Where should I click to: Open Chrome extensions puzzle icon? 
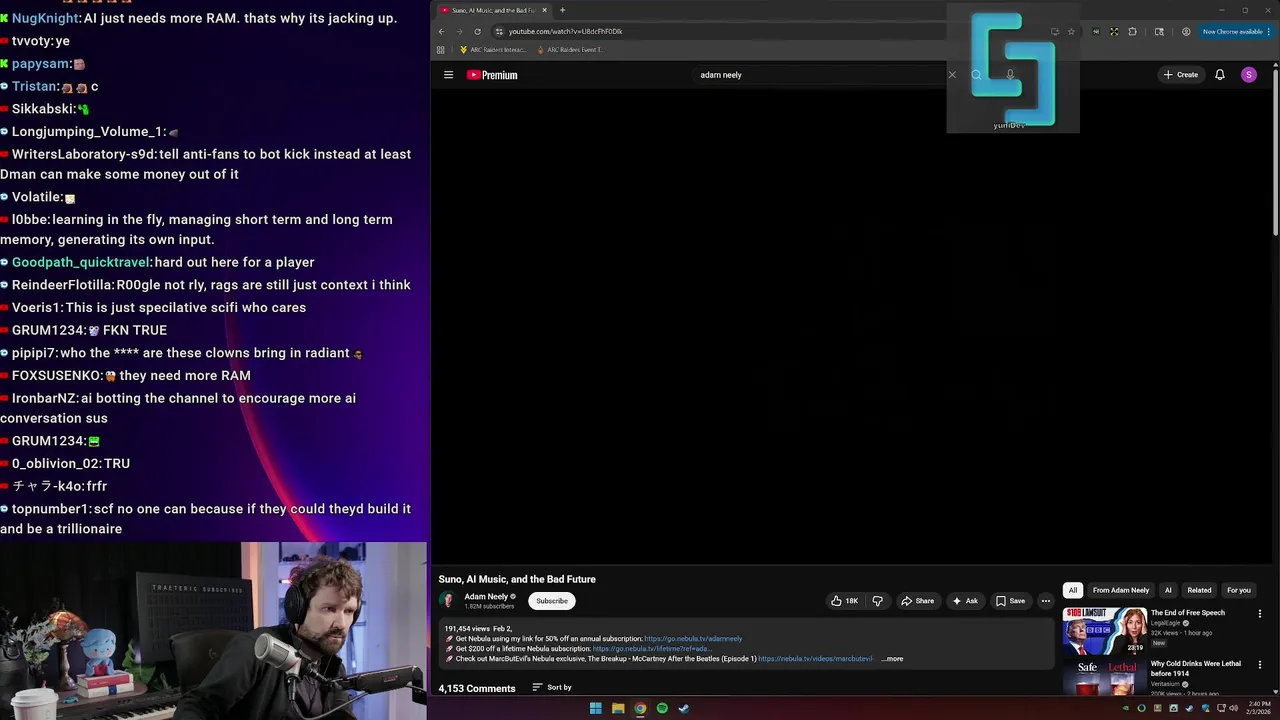1132,31
